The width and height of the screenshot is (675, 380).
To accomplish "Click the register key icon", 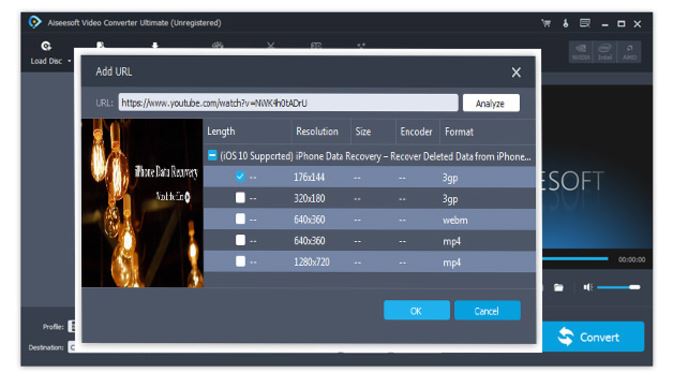I will pyautogui.click(x=566, y=23).
